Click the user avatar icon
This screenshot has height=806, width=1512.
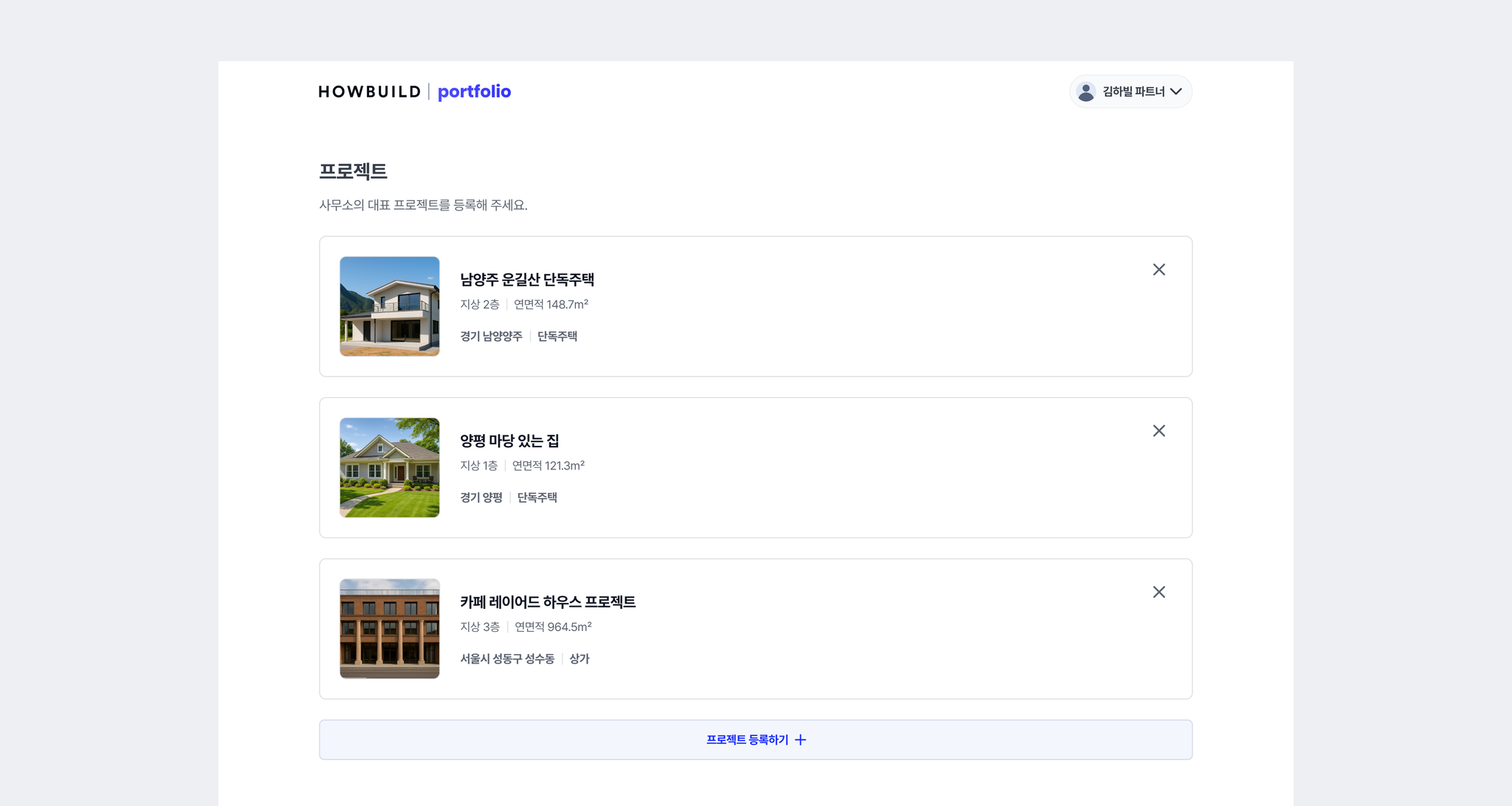pyautogui.click(x=1085, y=92)
